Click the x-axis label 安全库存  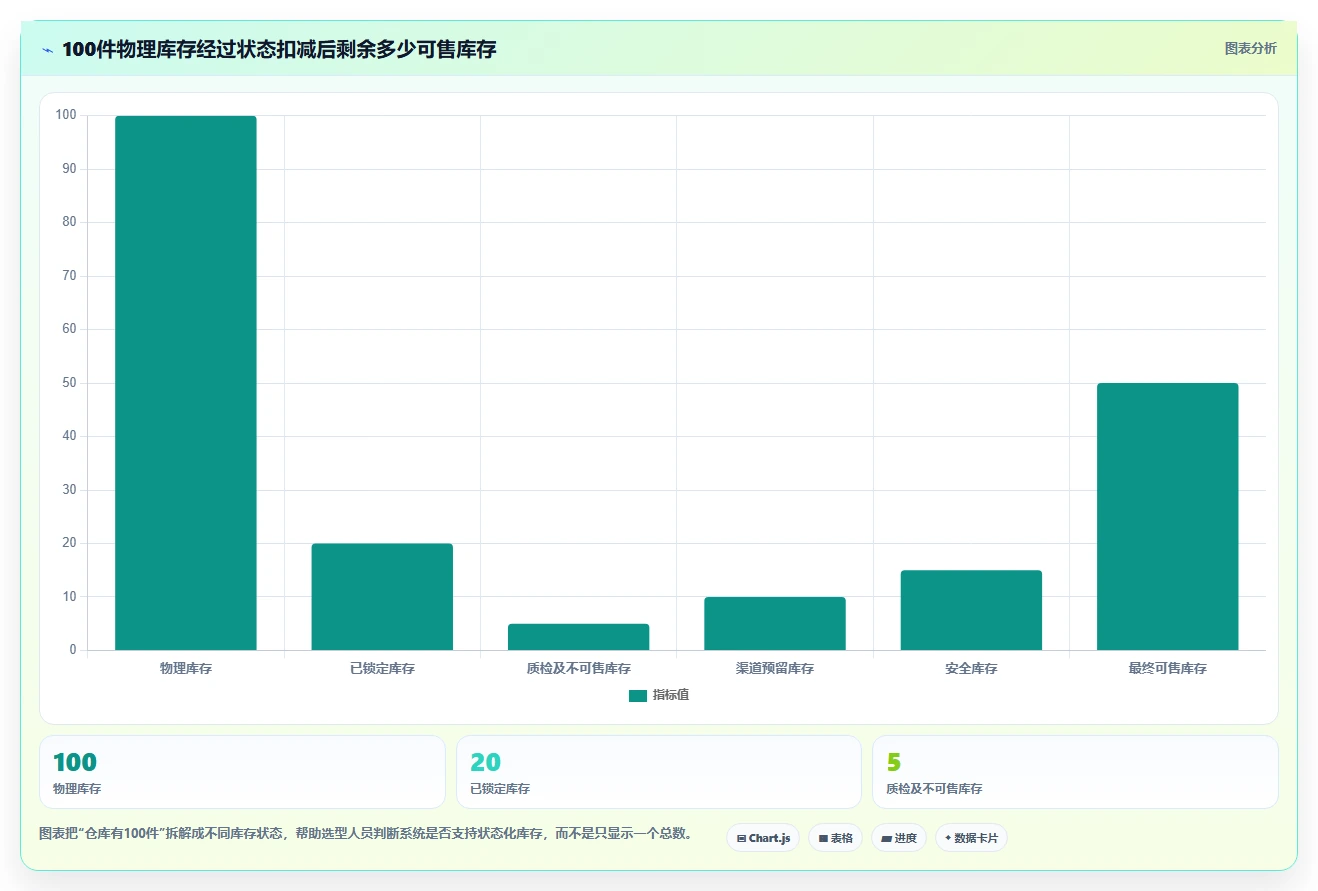click(971, 668)
